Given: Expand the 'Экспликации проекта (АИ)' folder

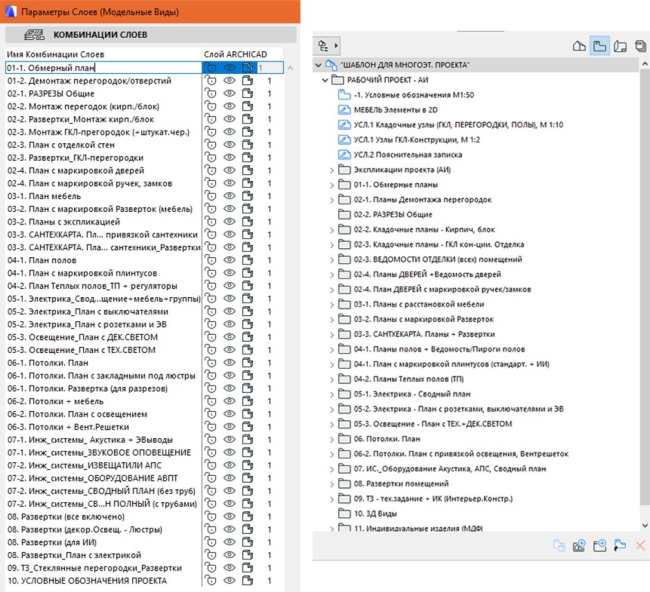Looking at the screenshot, I should coord(332,171).
